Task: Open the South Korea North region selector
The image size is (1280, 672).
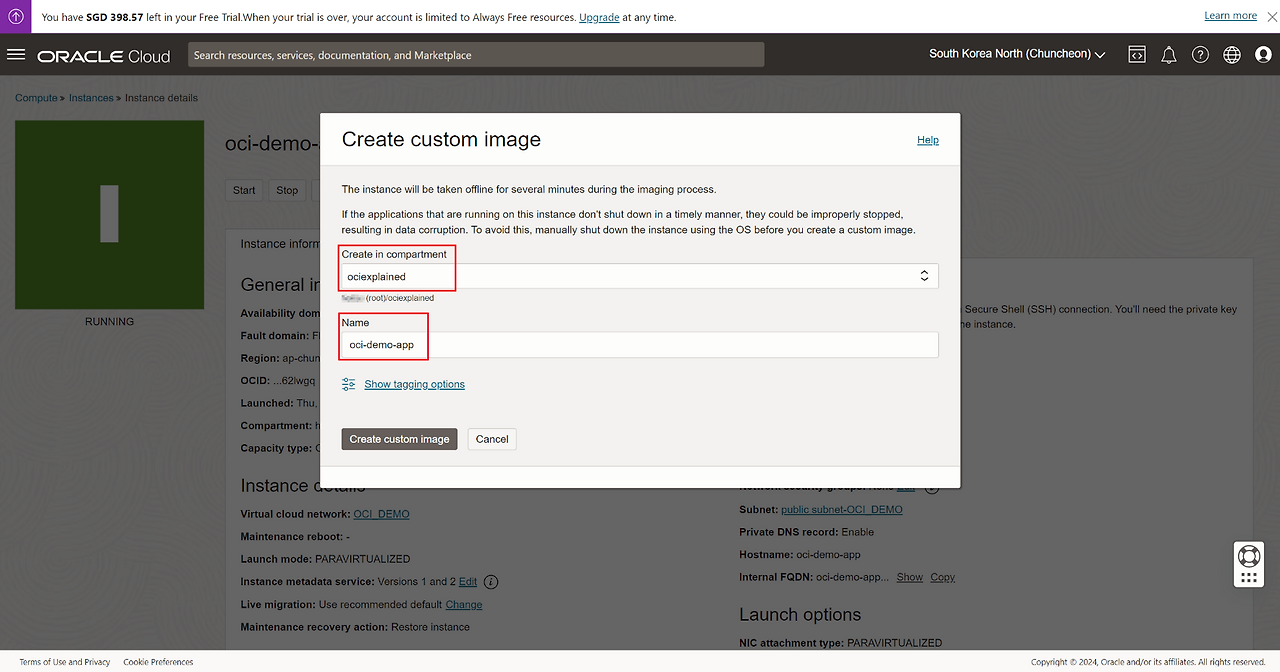Action: coord(1017,54)
